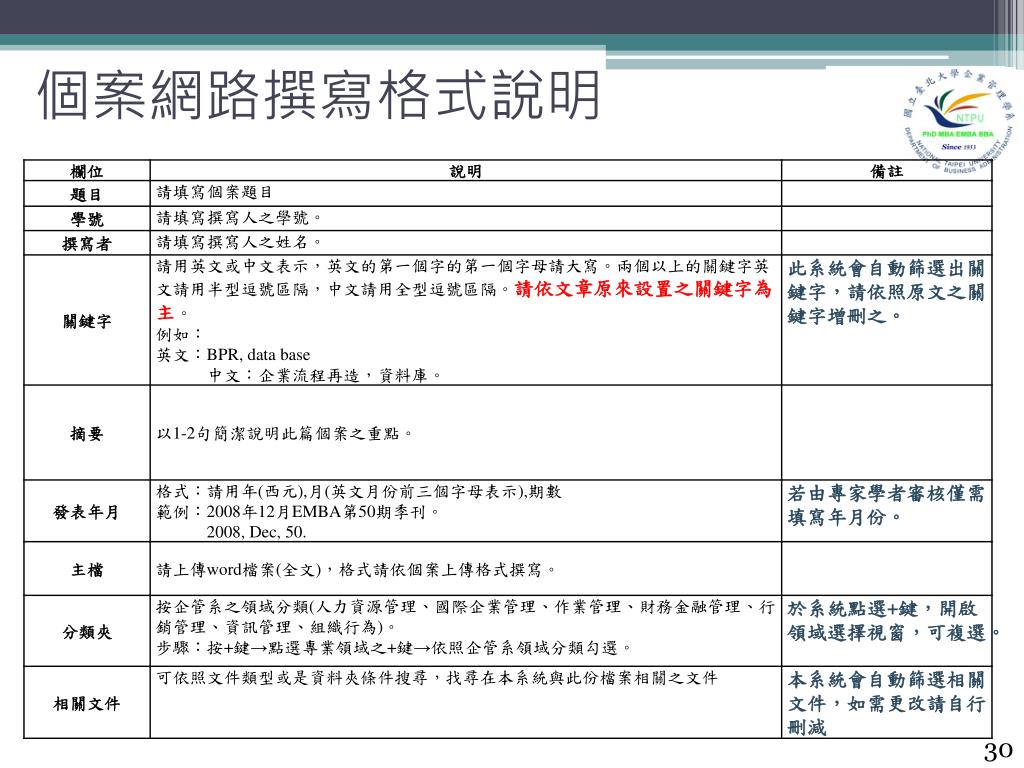1024x768 pixels.
Task: Click the 備註 column header
Action: (886, 171)
